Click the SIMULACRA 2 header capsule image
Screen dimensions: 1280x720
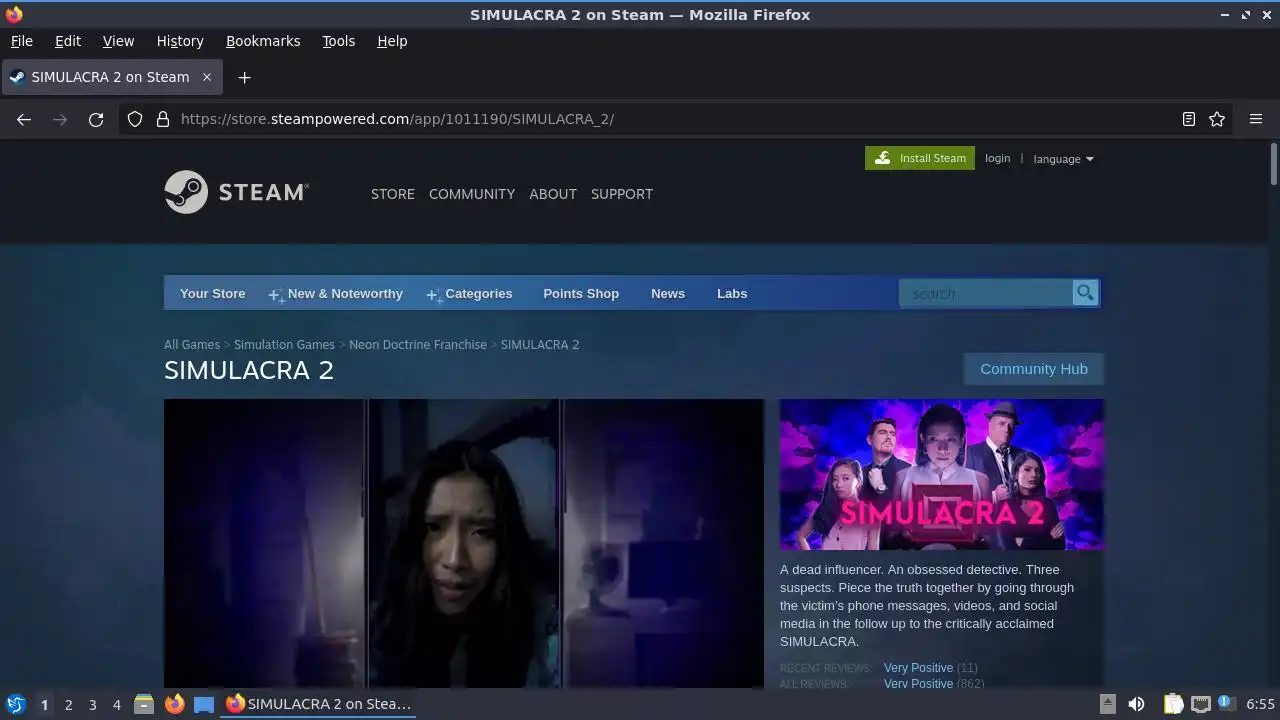[x=942, y=475]
